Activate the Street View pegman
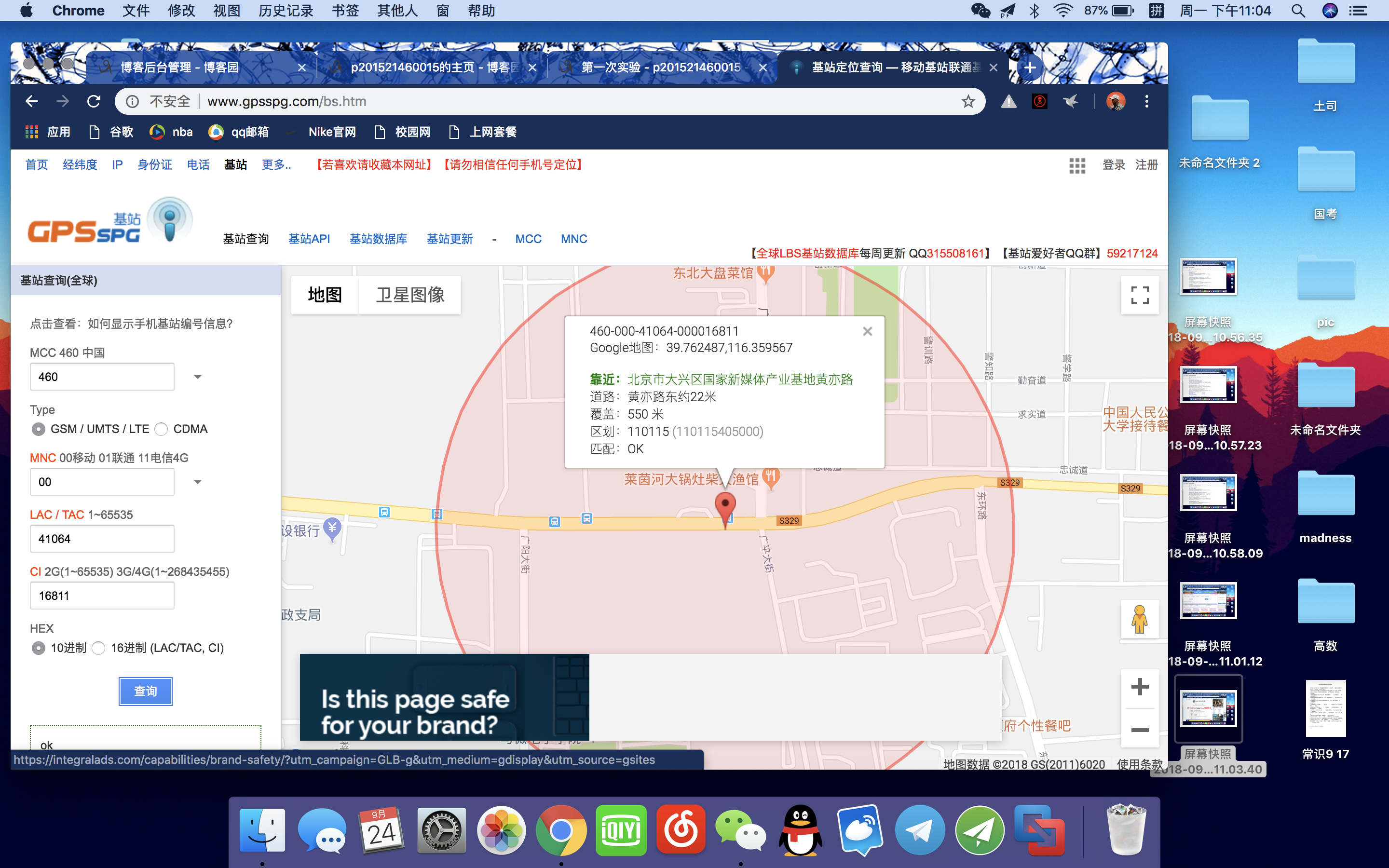 [1140, 620]
